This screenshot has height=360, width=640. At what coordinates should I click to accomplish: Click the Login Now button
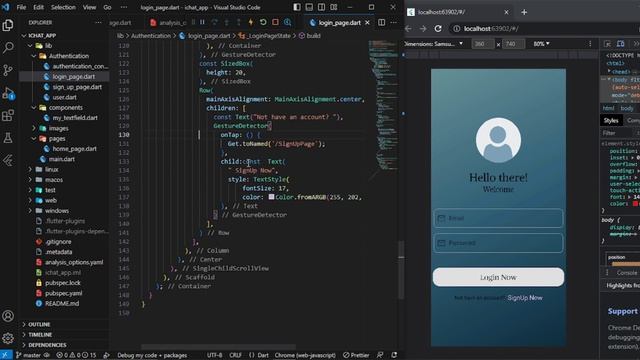click(498, 277)
